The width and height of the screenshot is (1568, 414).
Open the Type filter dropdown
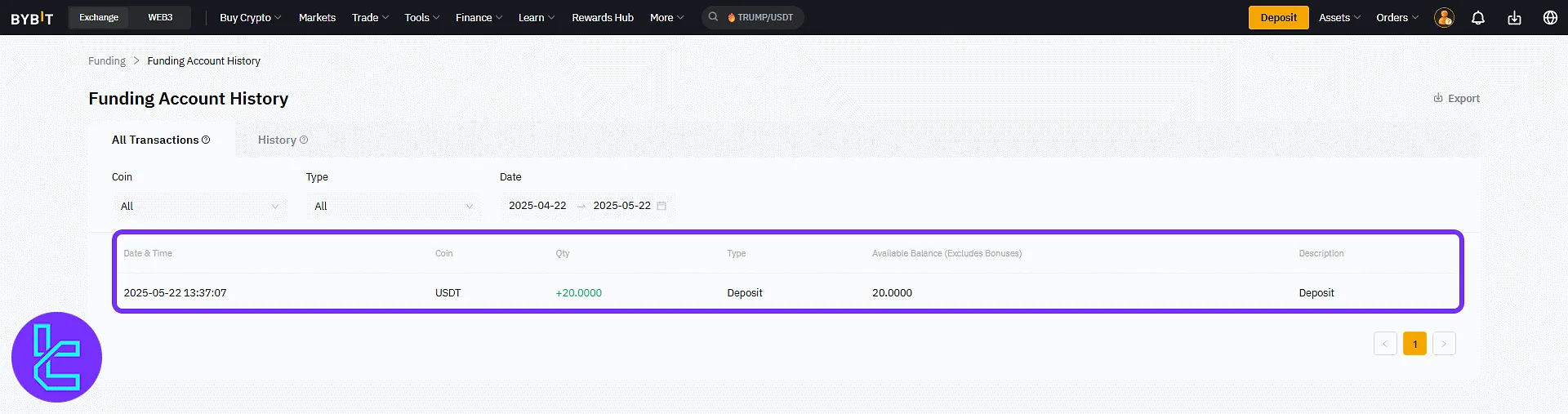click(393, 206)
